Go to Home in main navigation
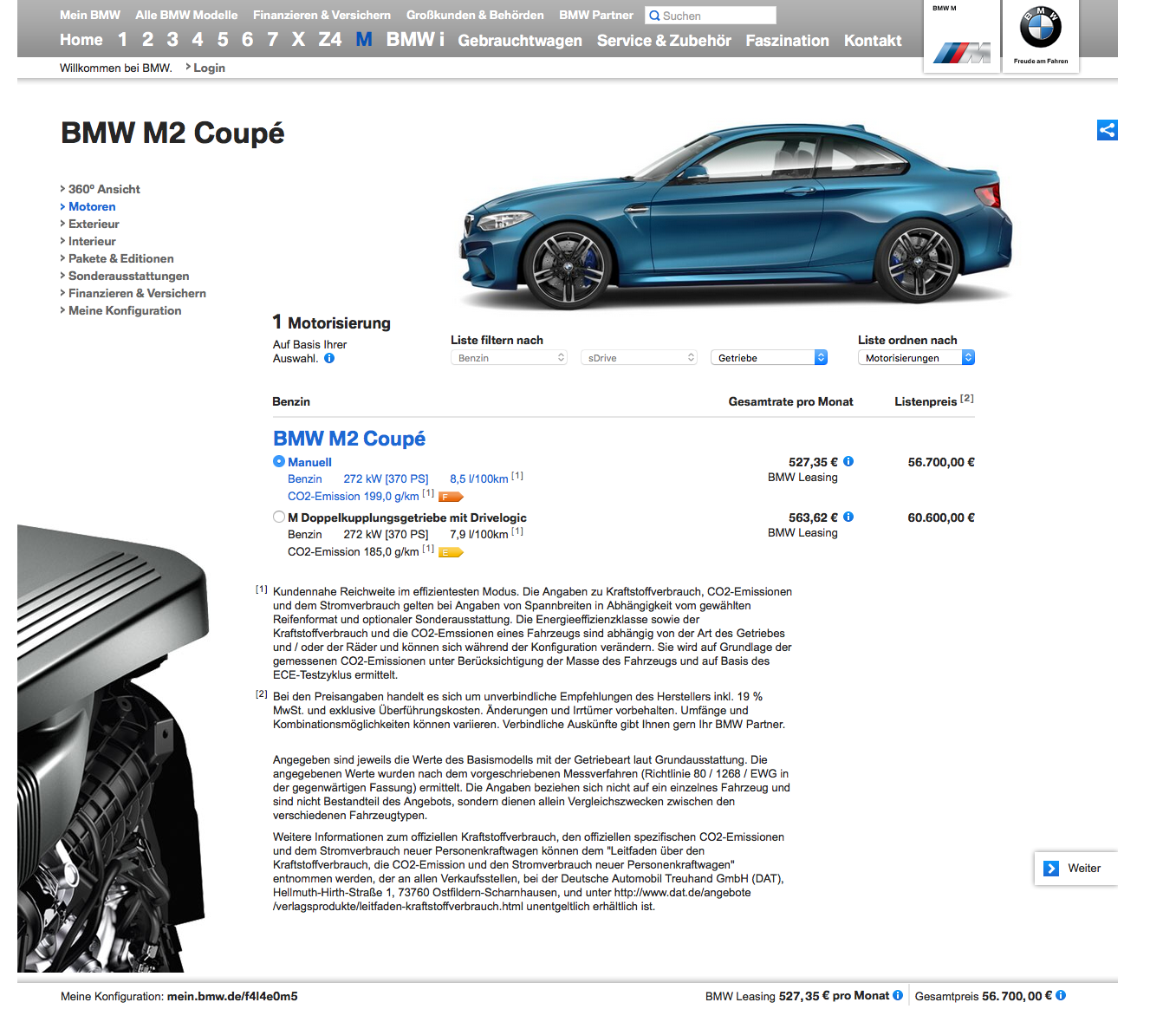The width and height of the screenshot is (1176, 1009). coord(81,40)
